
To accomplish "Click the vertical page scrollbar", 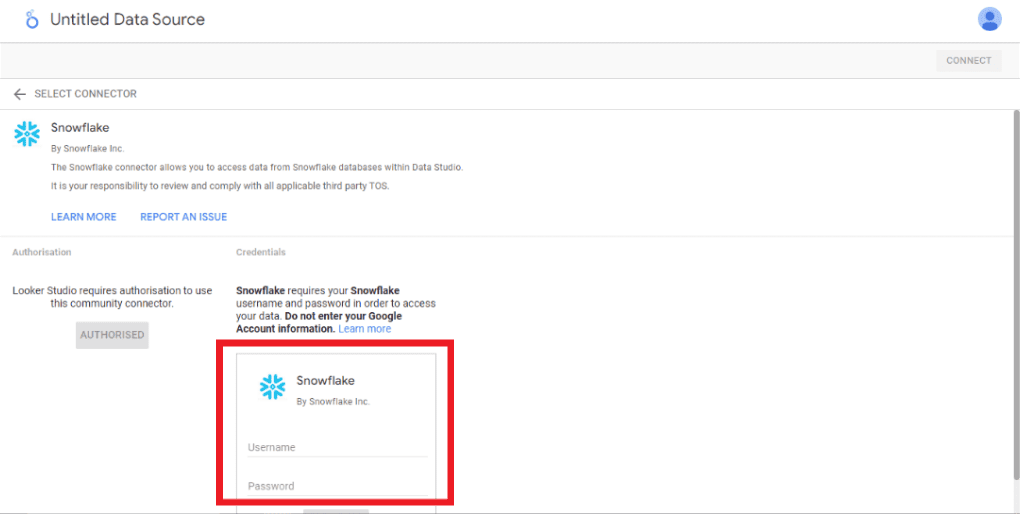I will pyautogui.click(x=1016, y=293).
